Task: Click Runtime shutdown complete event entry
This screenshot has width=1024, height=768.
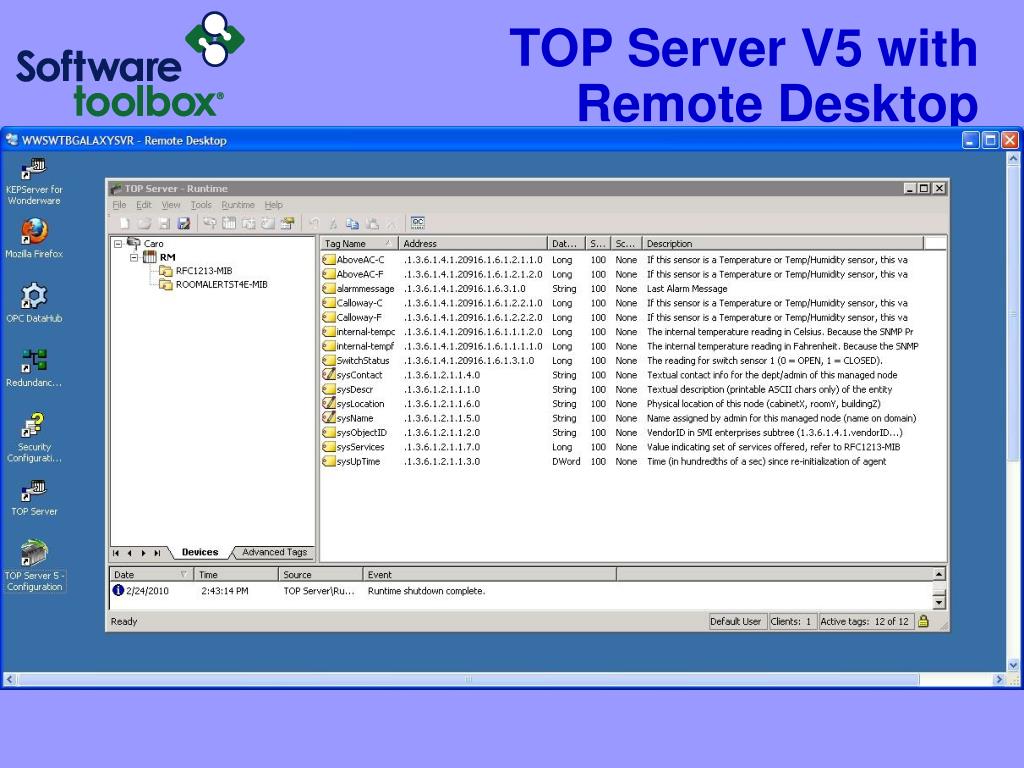Action: point(426,591)
